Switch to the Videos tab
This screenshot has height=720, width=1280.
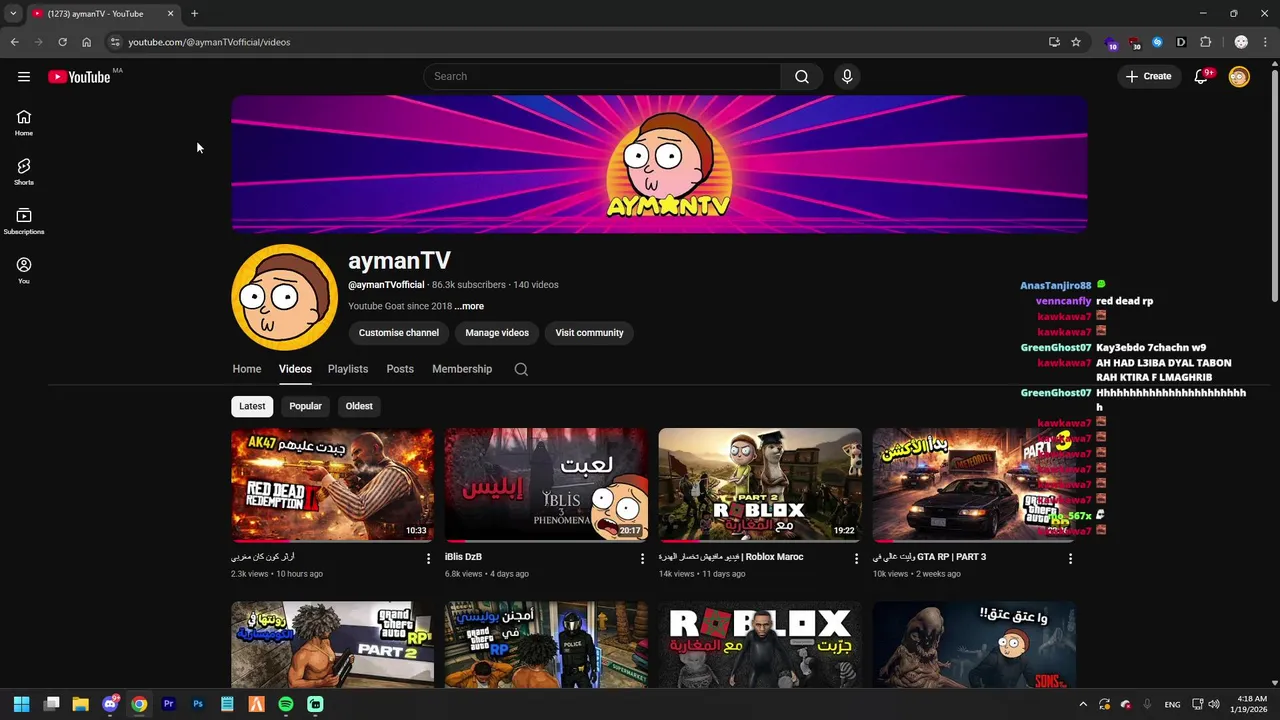(295, 369)
